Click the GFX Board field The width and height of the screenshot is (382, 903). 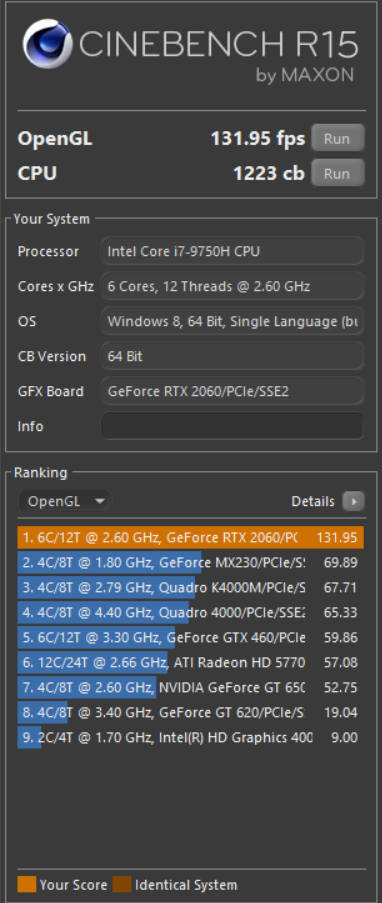[x=232, y=391]
